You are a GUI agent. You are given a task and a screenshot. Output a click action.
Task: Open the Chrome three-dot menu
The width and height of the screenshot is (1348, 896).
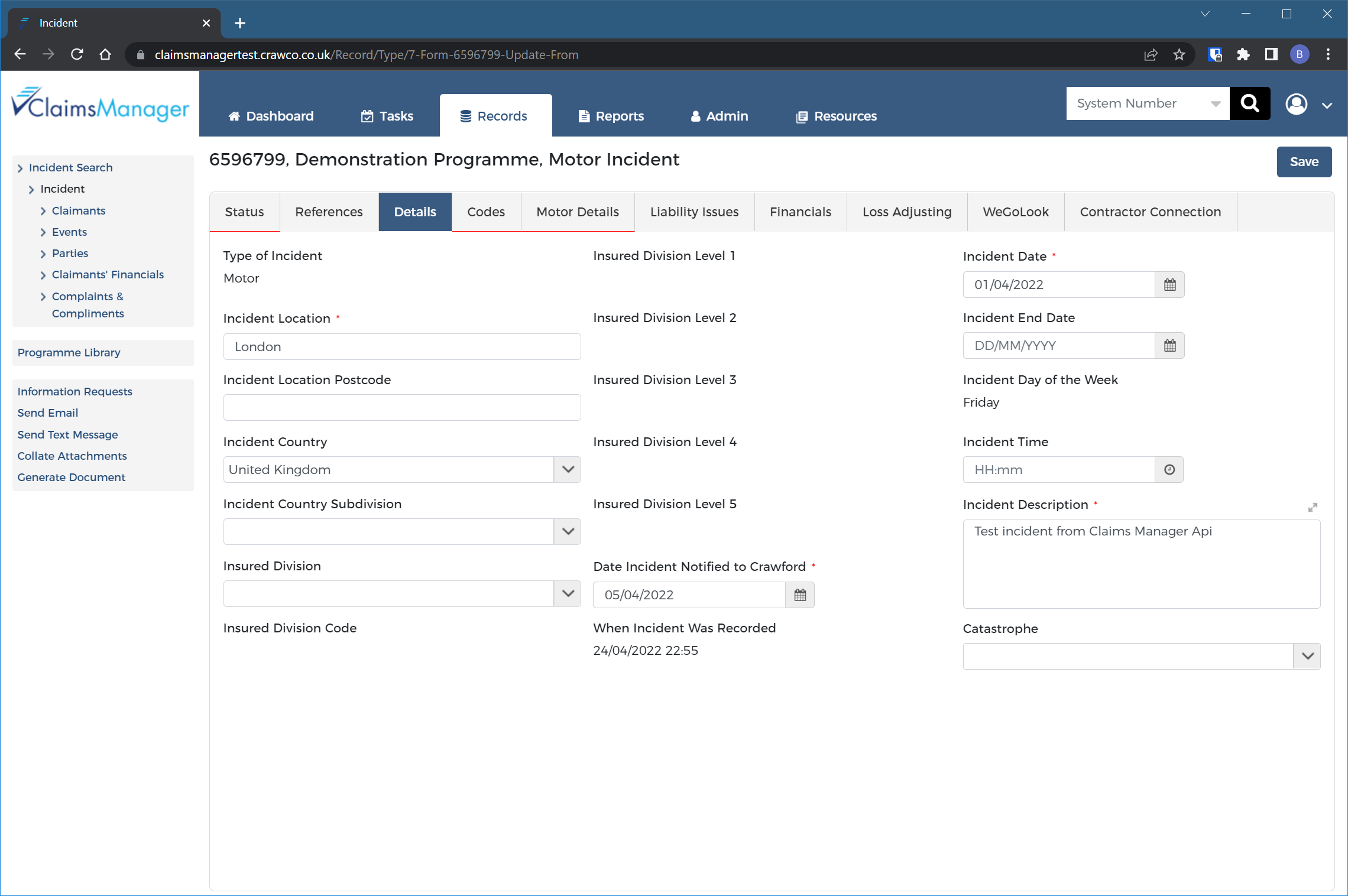1328,54
